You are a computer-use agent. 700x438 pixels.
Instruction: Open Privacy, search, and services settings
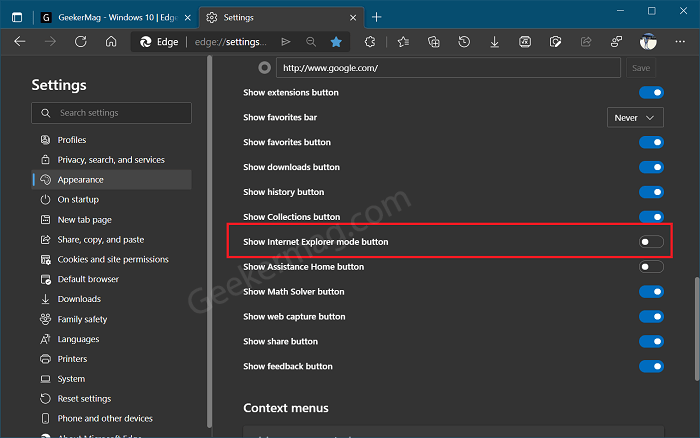click(x=112, y=160)
